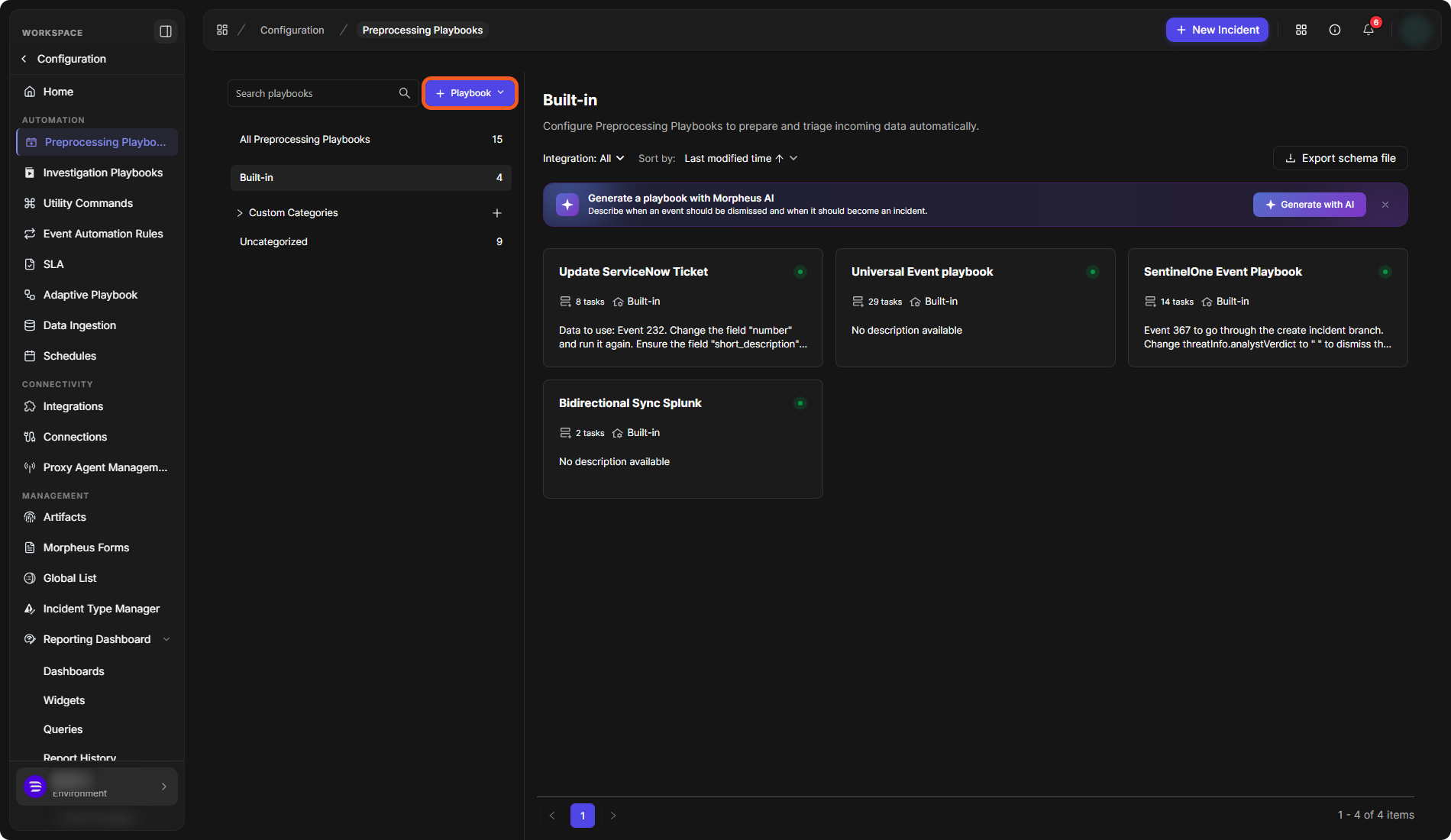Collapse Reporting Dashboard submenu
The image size is (1451, 840).
pyautogui.click(x=166, y=639)
